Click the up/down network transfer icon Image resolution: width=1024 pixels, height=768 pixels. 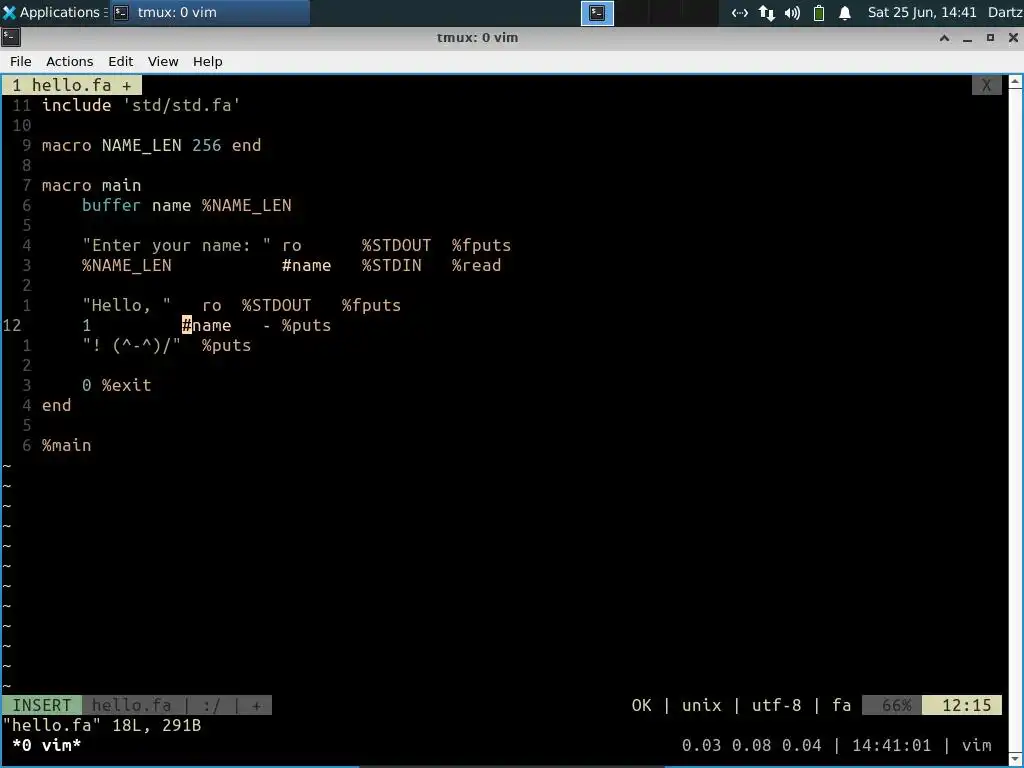767,13
